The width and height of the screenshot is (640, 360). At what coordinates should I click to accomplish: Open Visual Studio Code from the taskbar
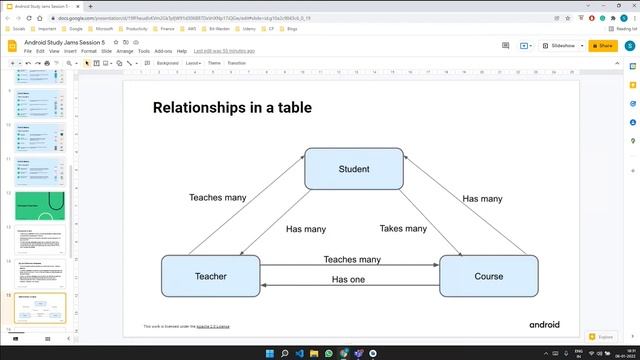click(299, 353)
